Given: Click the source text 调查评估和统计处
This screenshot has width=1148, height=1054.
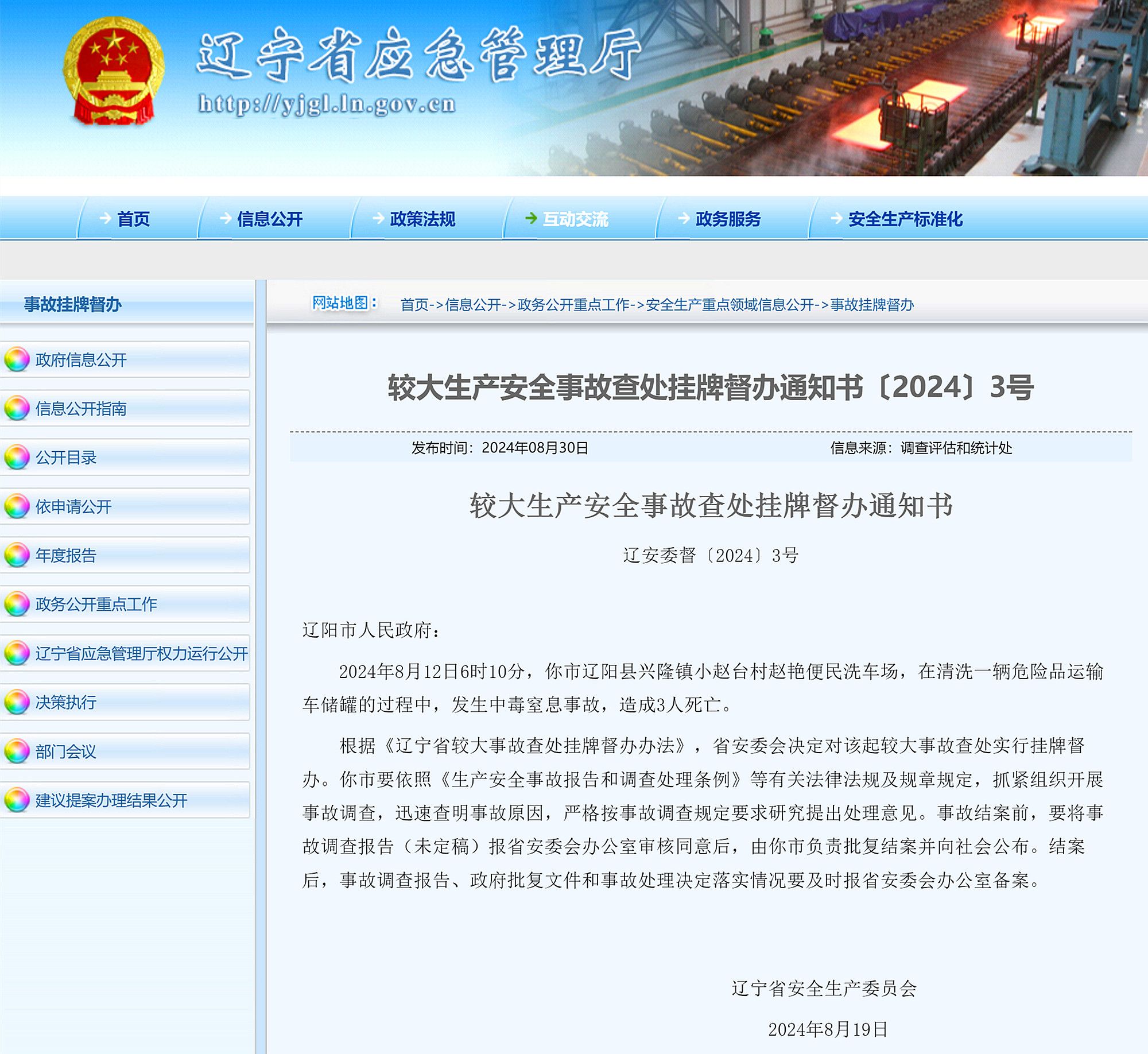Looking at the screenshot, I should 956,448.
